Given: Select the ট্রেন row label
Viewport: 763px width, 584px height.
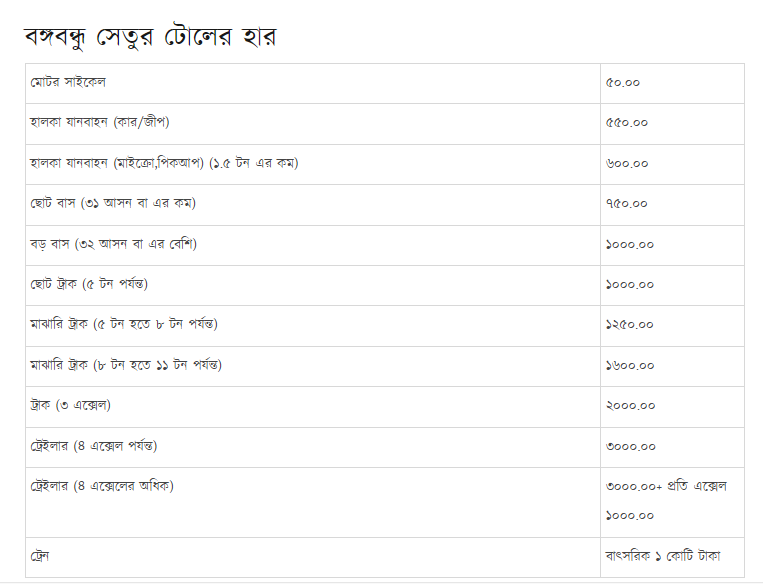Looking at the screenshot, I should tap(39, 556).
